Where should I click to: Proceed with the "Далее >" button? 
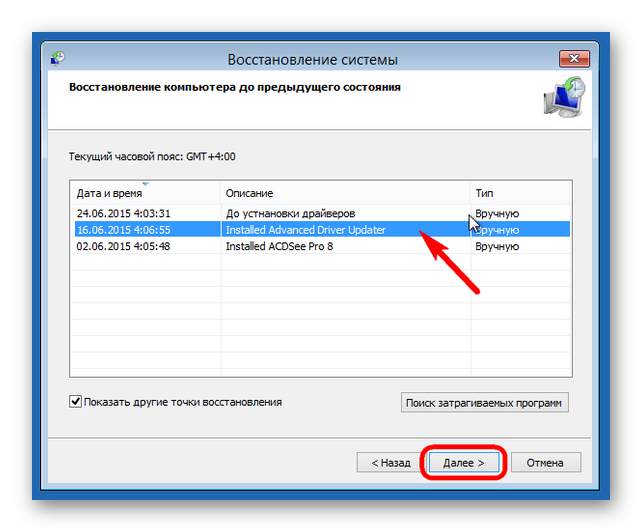tap(463, 463)
